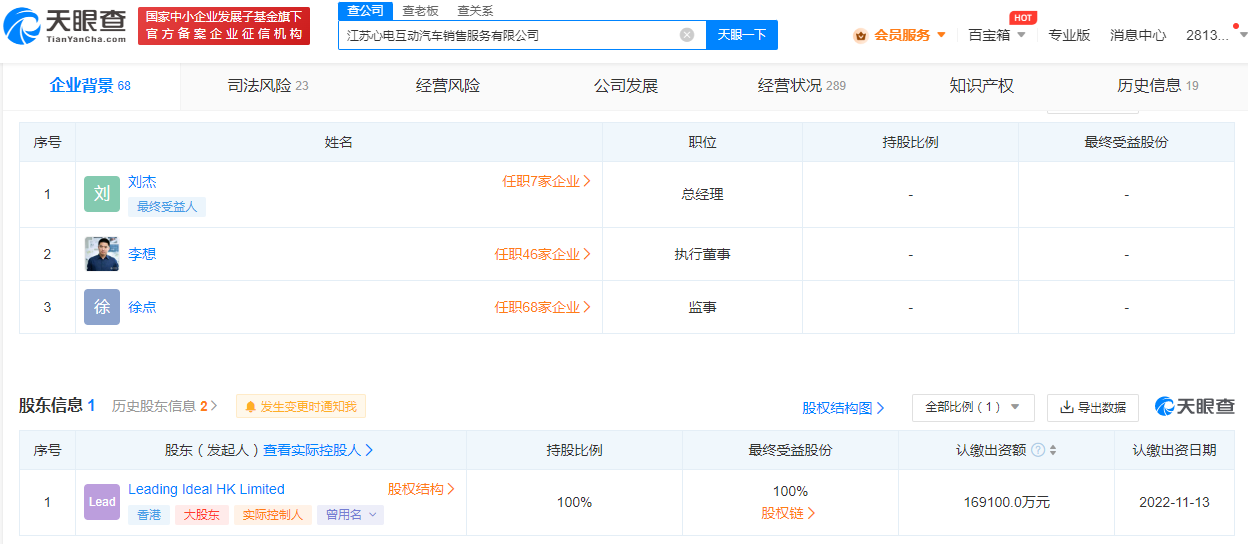Click the 会员服务 crown icon

coord(861,35)
